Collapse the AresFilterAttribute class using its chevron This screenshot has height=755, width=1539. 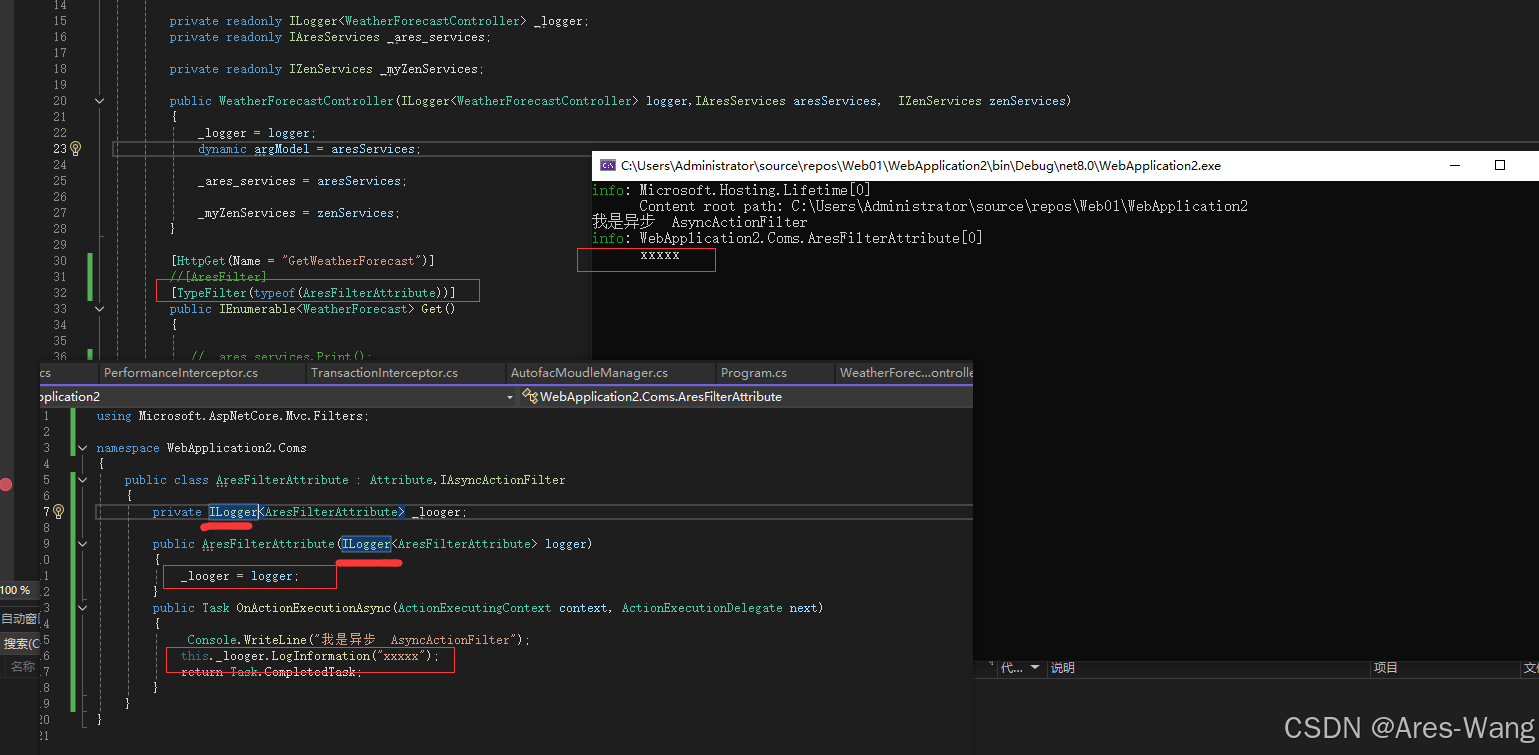tap(82, 479)
